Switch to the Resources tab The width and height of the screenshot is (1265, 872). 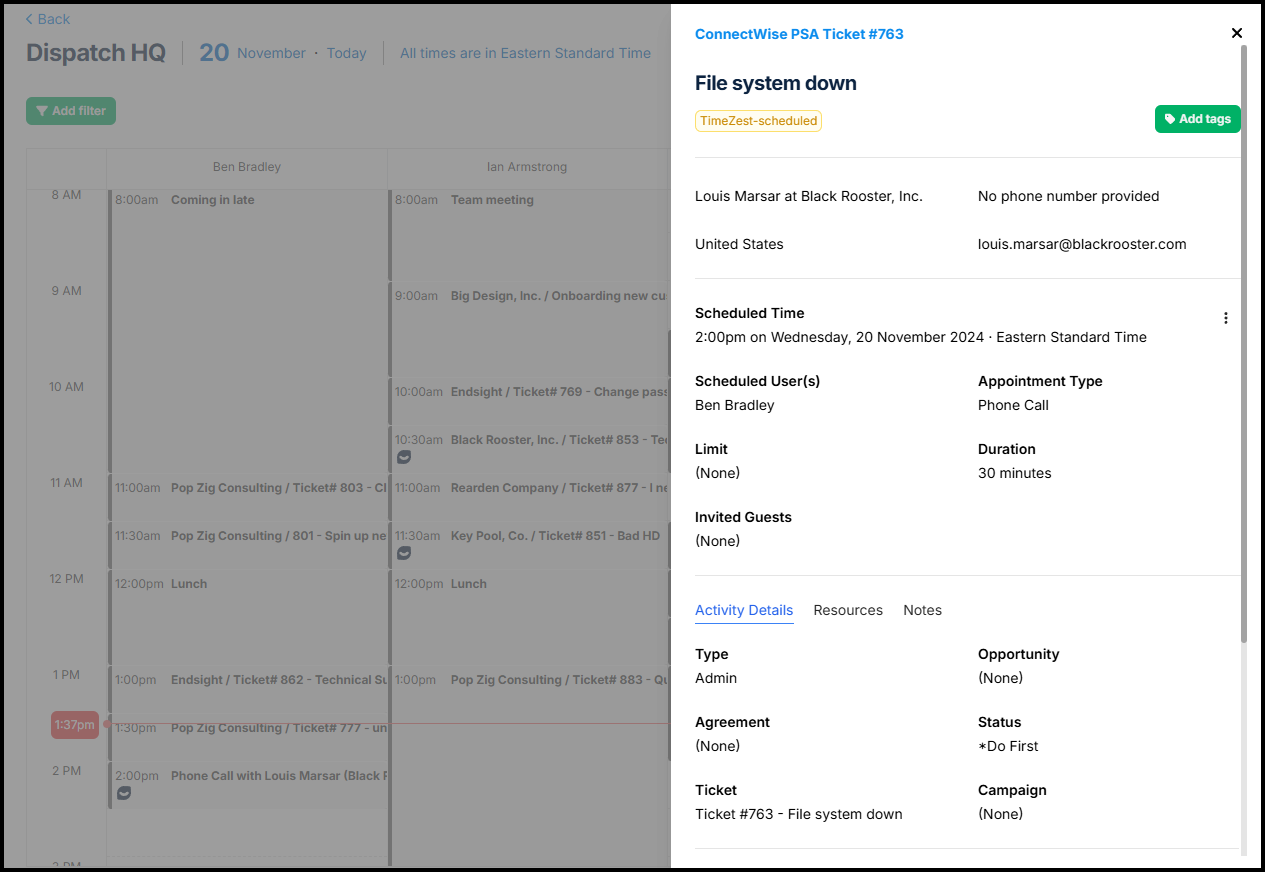point(848,610)
